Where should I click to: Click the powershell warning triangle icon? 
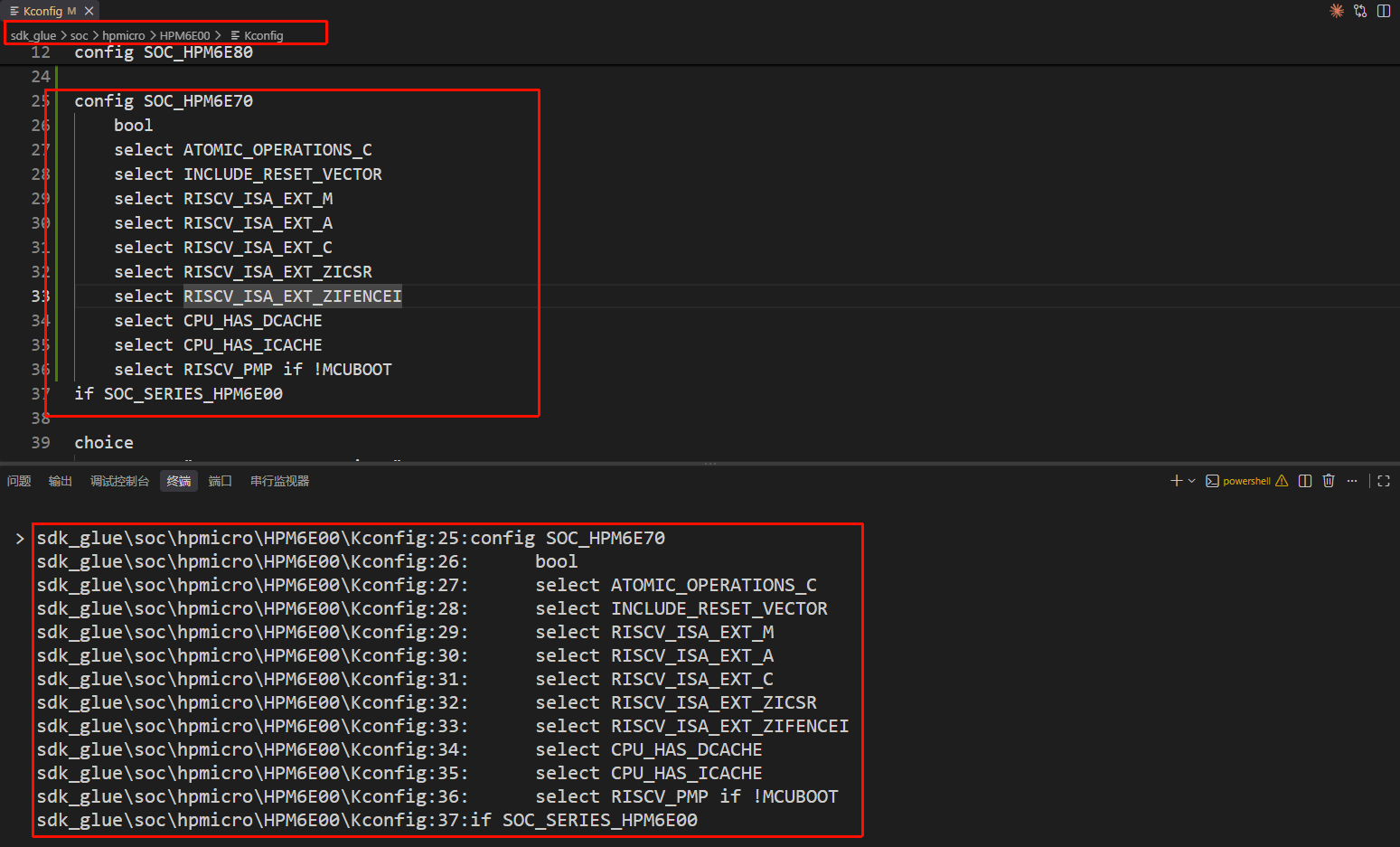coord(1282,481)
